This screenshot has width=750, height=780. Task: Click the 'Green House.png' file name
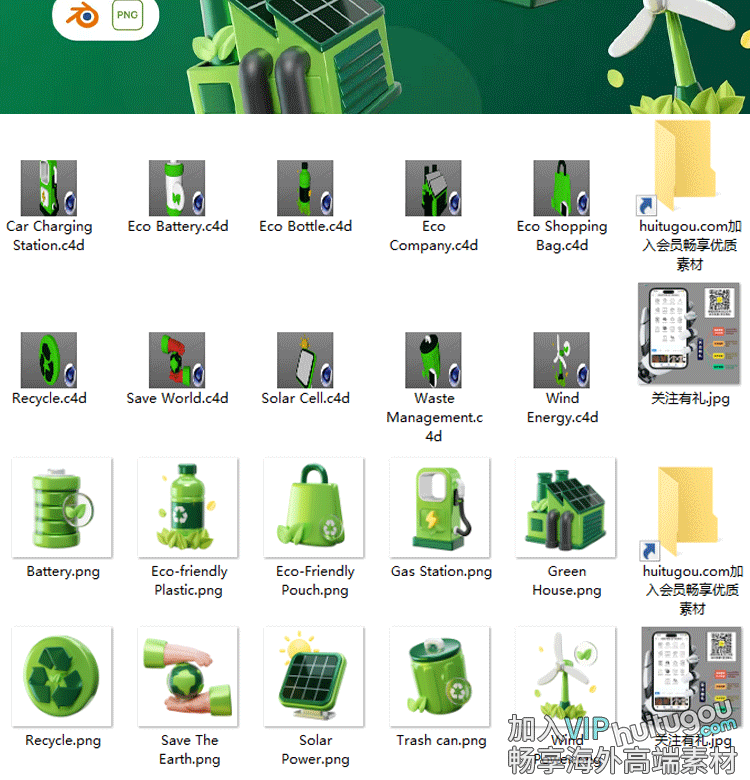pos(567,581)
